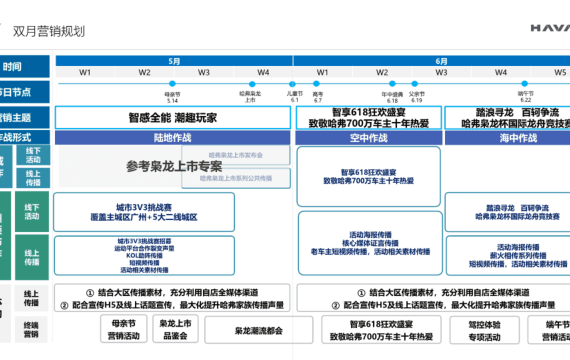Select the 5月 month header
This screenshot has width=570, height=360.
pyautogui.click(x=174, y=61)
